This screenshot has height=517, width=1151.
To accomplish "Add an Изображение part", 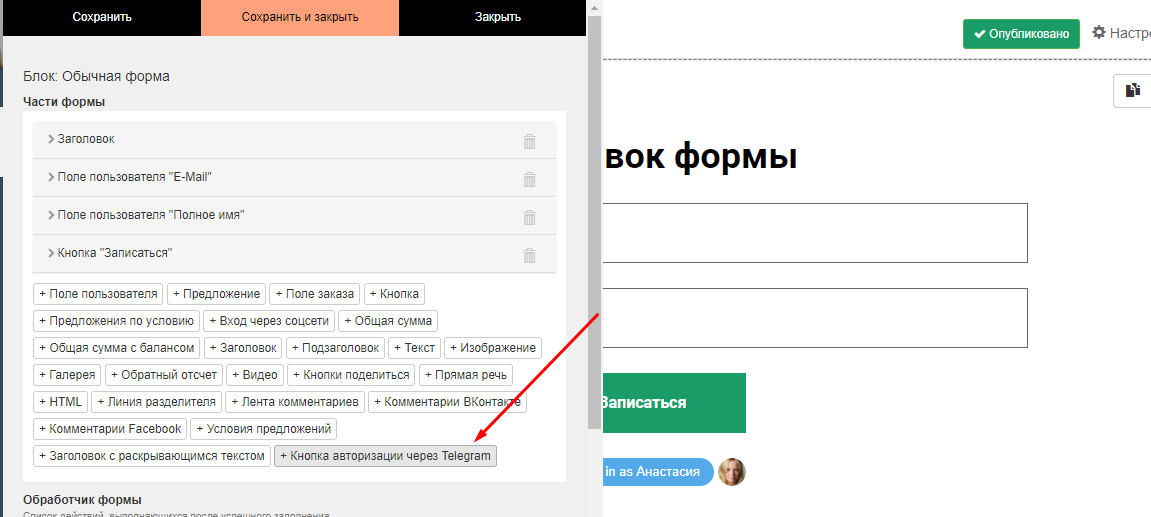I will [493, 347].
